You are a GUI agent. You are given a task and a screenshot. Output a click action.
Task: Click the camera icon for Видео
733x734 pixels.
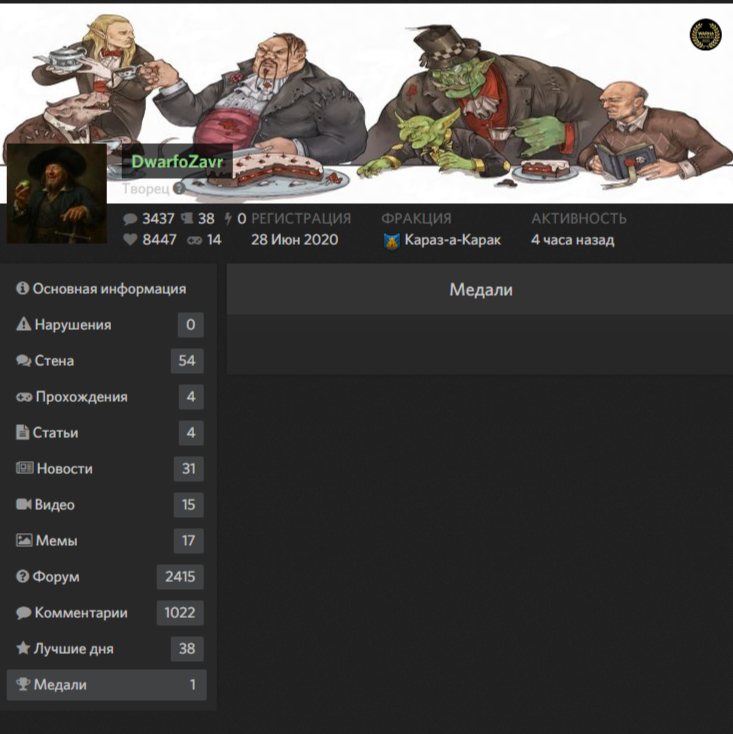(23, 504)
